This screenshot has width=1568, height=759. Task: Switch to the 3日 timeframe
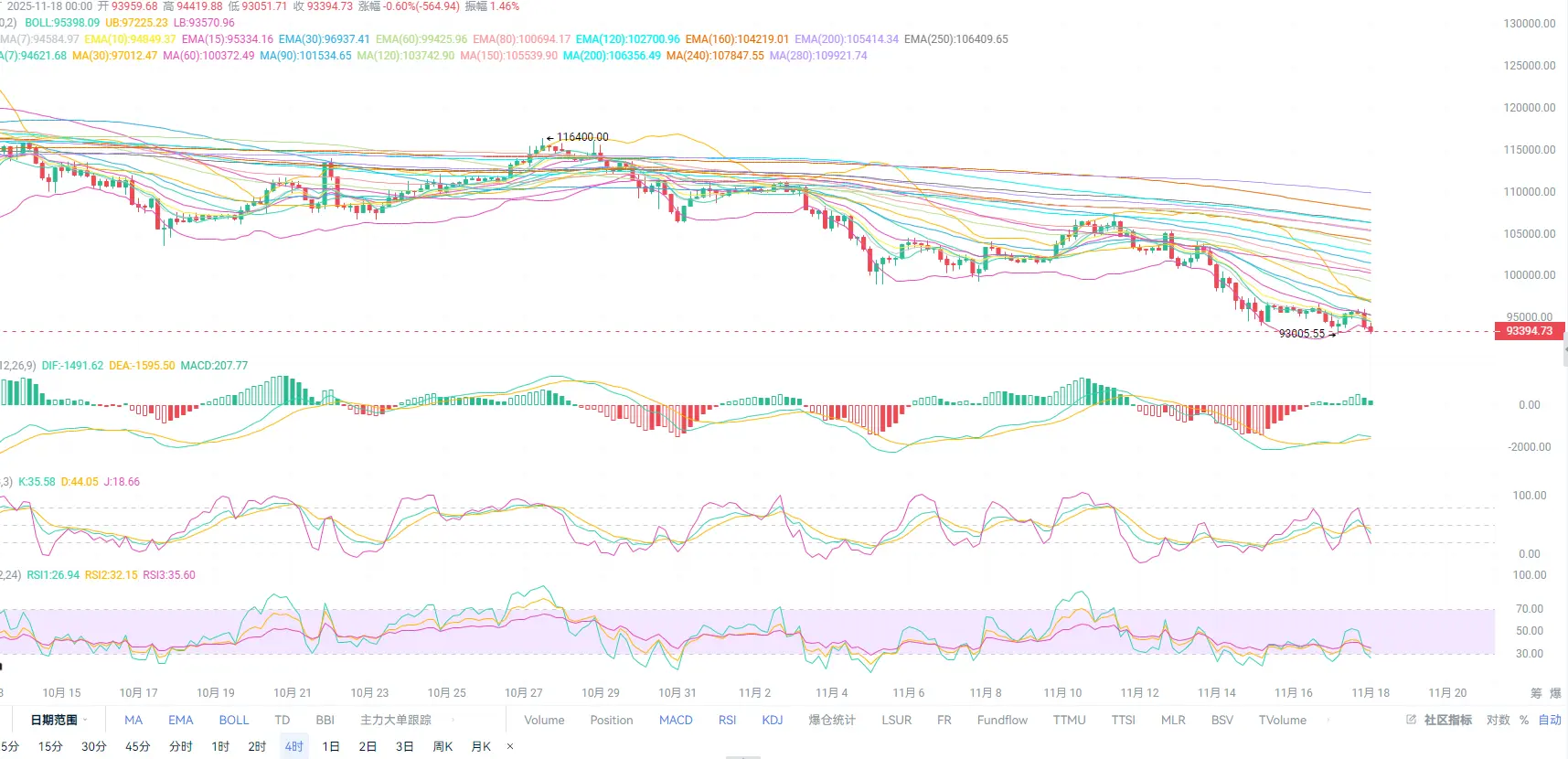[x=404, y=746]
